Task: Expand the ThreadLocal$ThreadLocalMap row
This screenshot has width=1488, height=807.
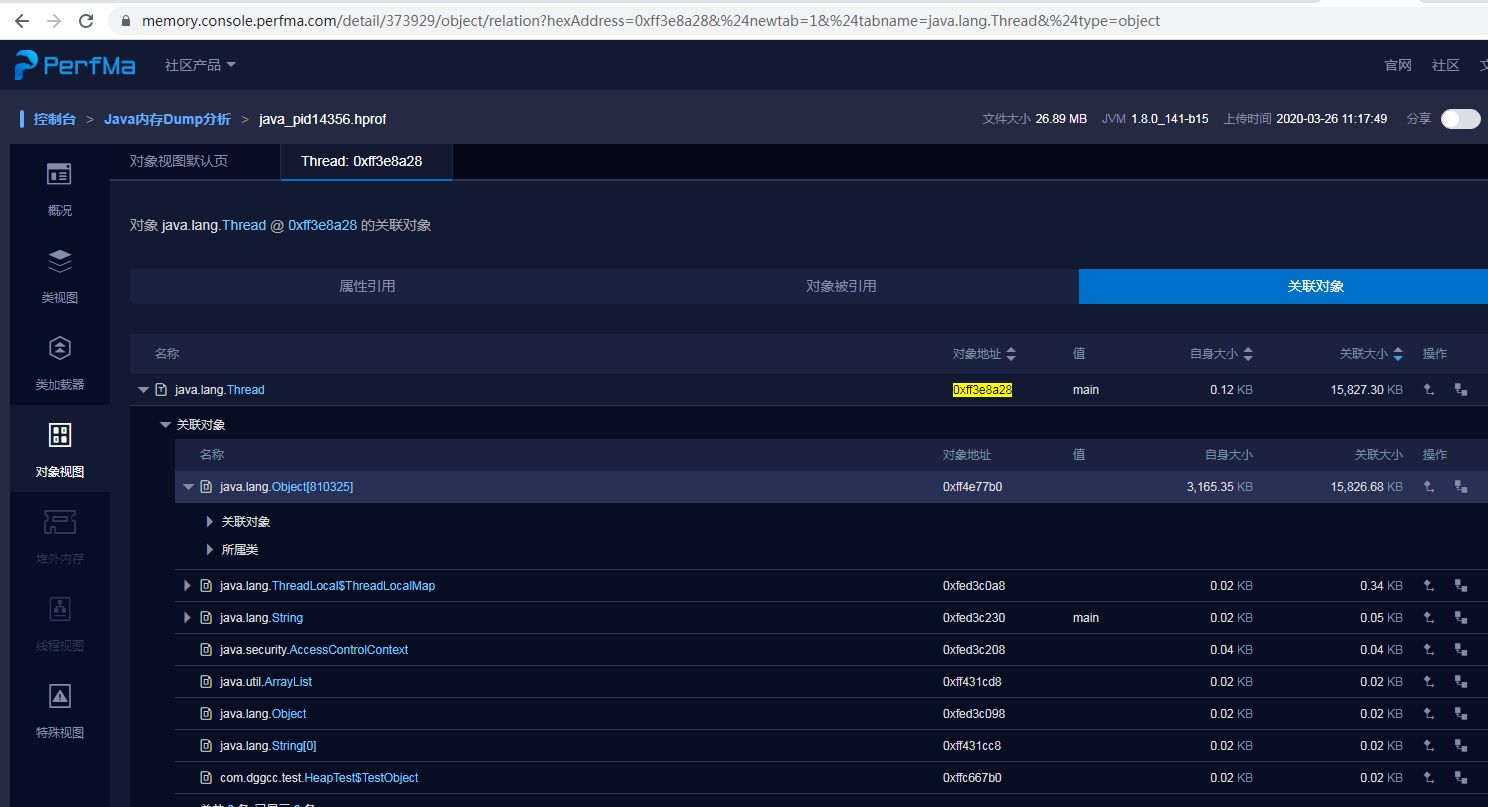Action: (187, 586)
